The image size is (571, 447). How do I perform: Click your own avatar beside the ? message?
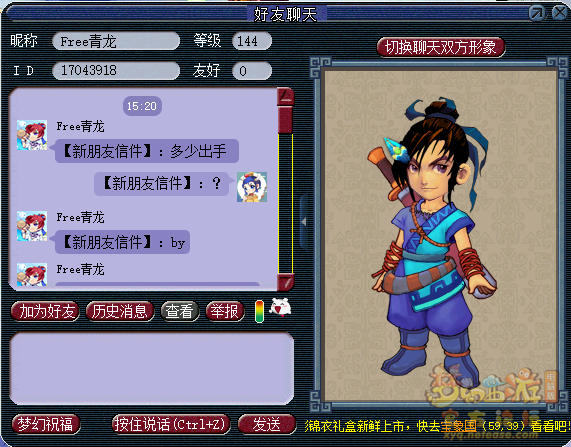tap(252, 187)
